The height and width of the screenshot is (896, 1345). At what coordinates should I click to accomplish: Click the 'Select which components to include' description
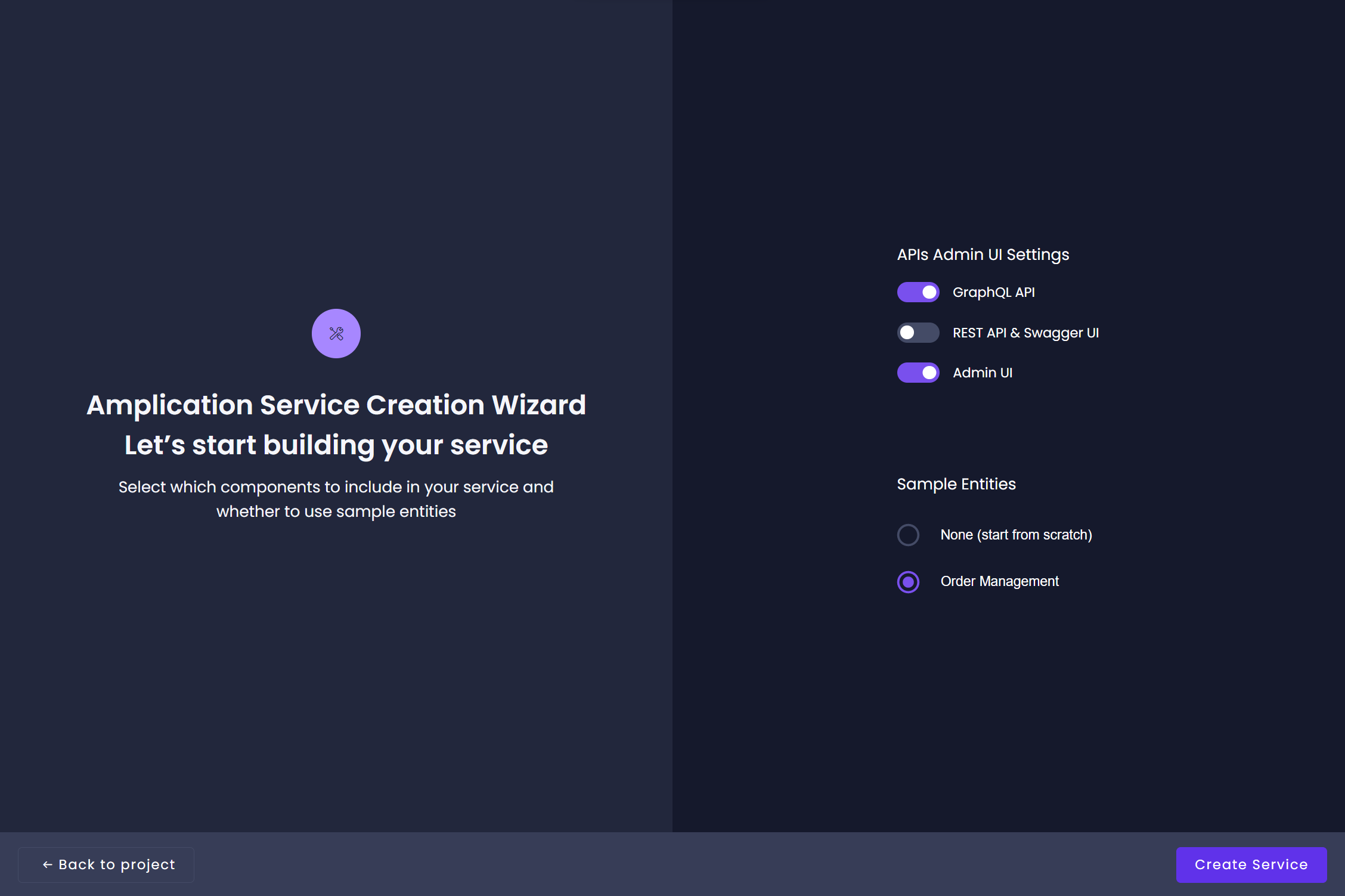point(336,499)
